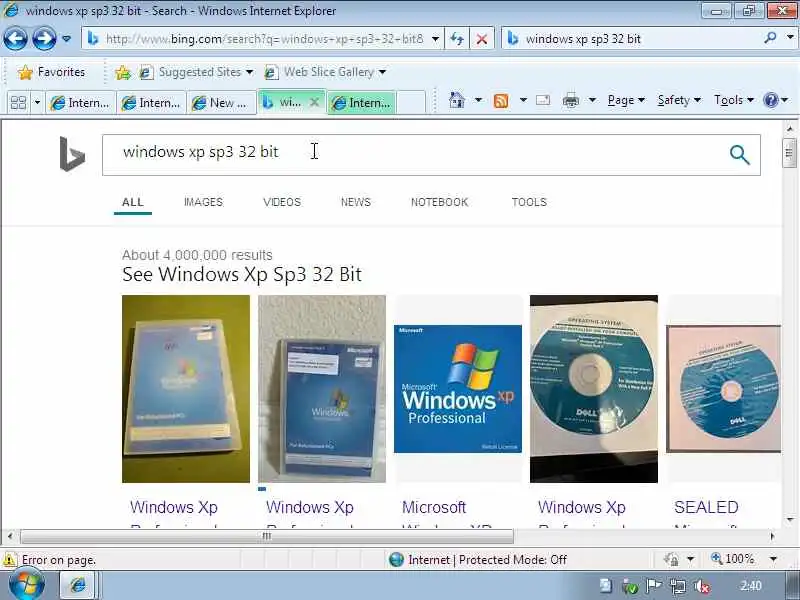Click the toolbar search magnifier icon
800x600 pixels.
770,38
